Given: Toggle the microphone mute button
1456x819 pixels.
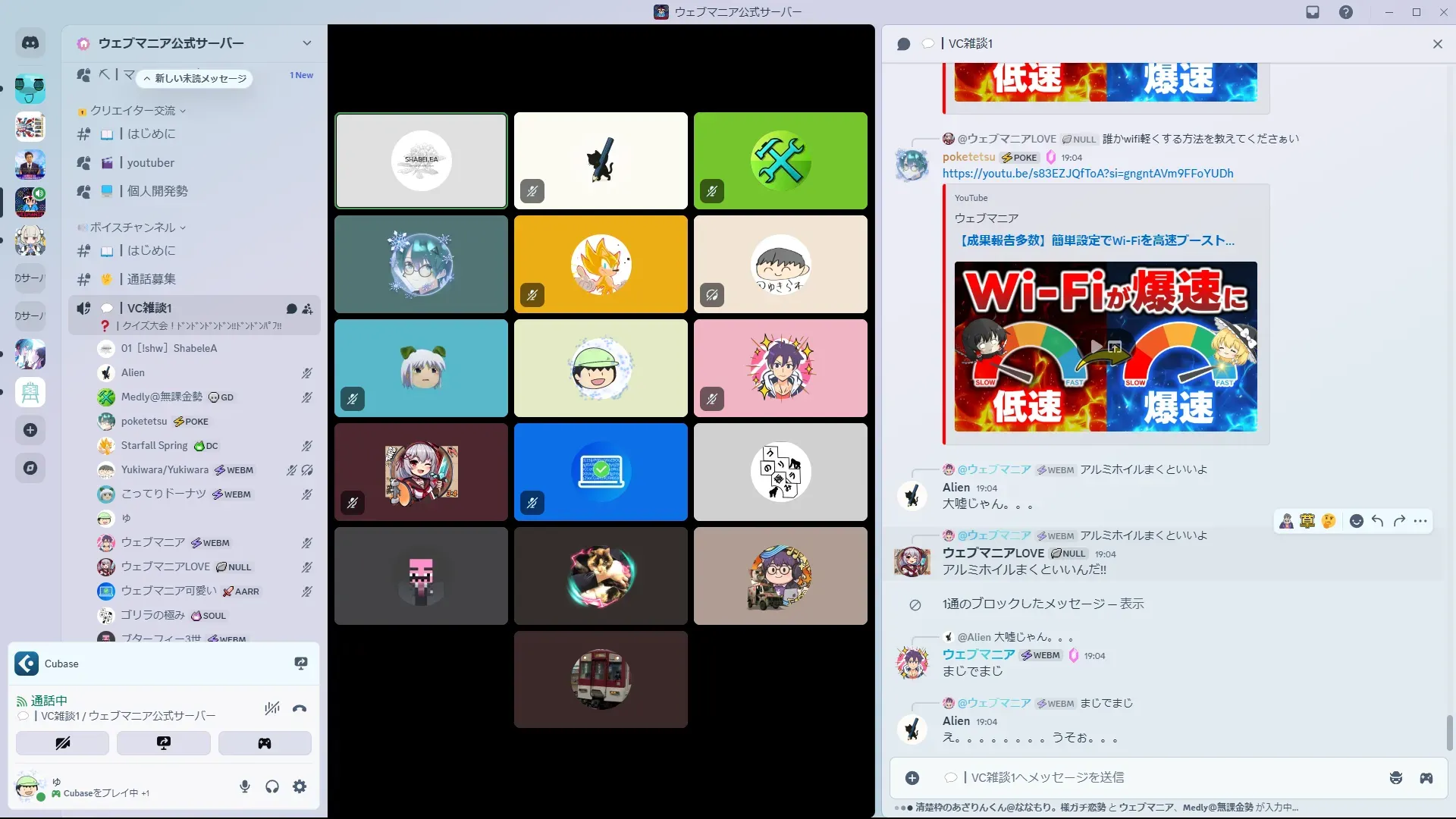Looking at the screenshot, I should [x=244, y=786].
